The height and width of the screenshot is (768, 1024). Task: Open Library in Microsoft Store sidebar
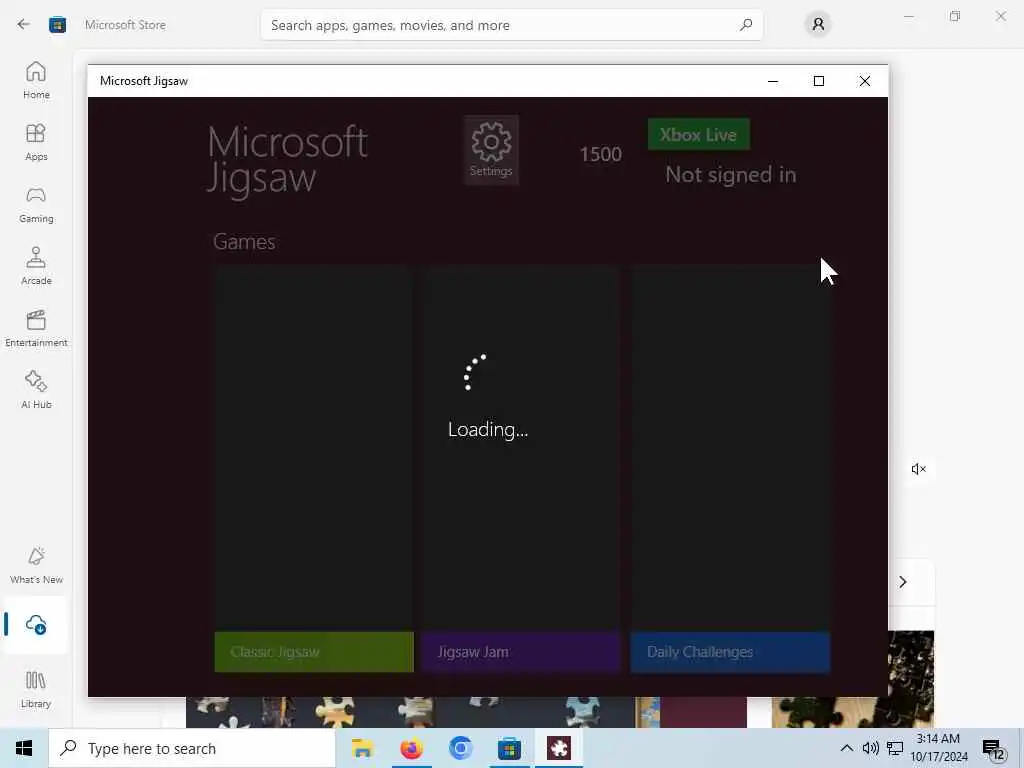click(x=36, y=690)
